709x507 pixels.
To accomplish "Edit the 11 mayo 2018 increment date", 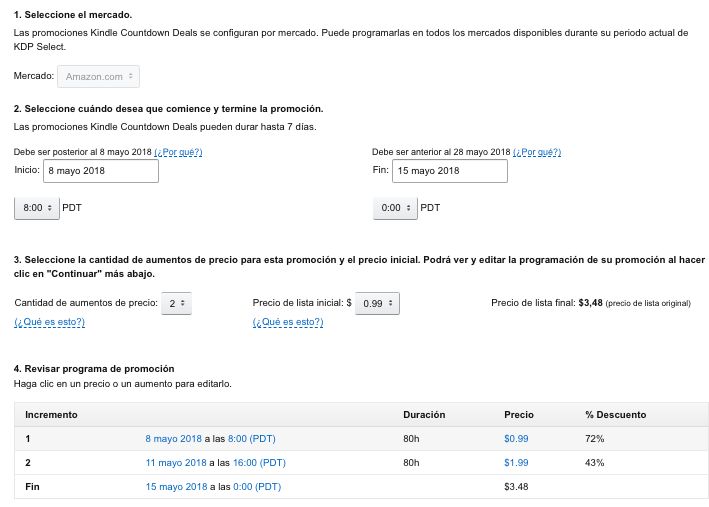I will (x=177, y=463).
